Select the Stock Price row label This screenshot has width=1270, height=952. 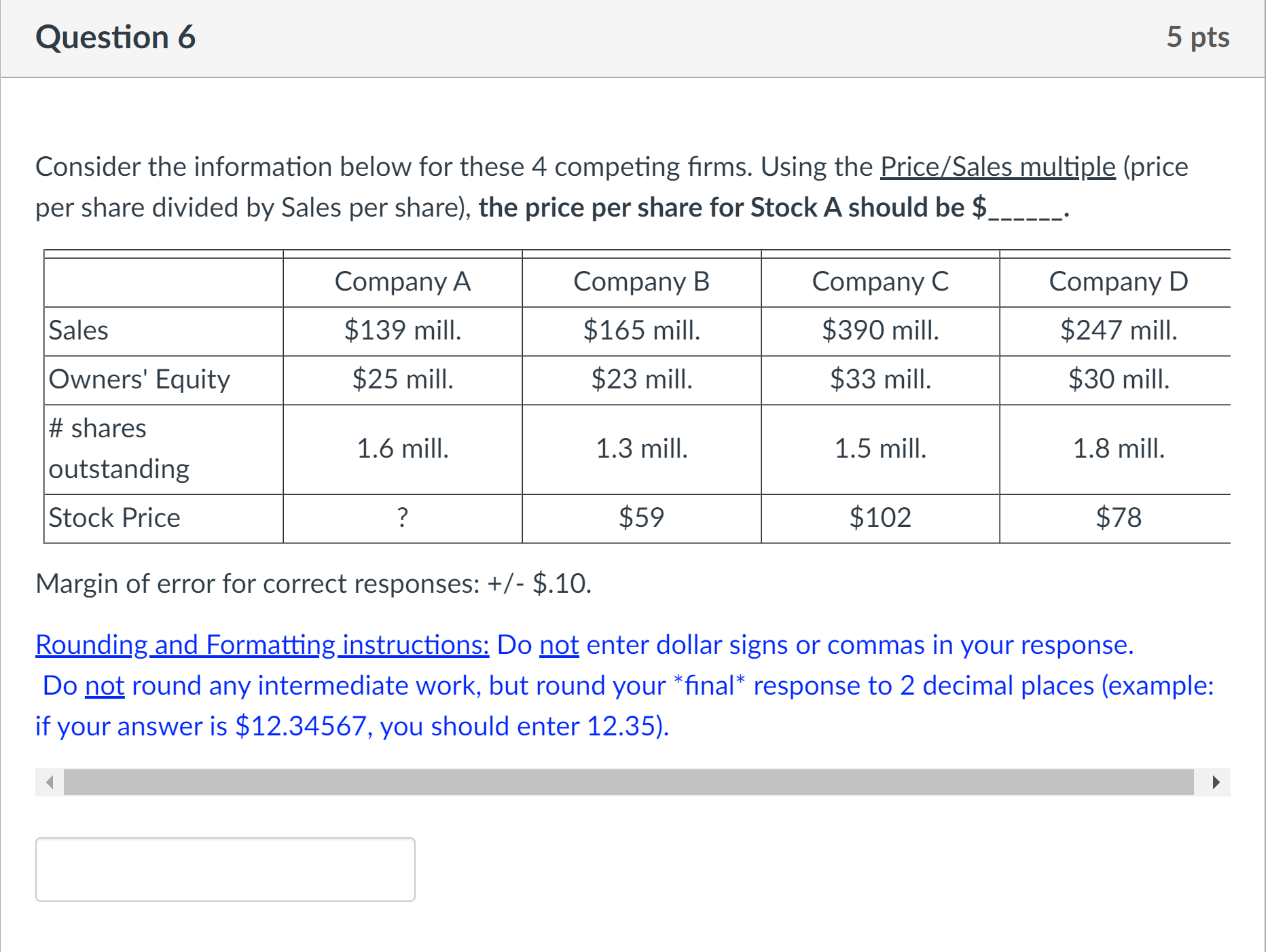tap(114, 517)
